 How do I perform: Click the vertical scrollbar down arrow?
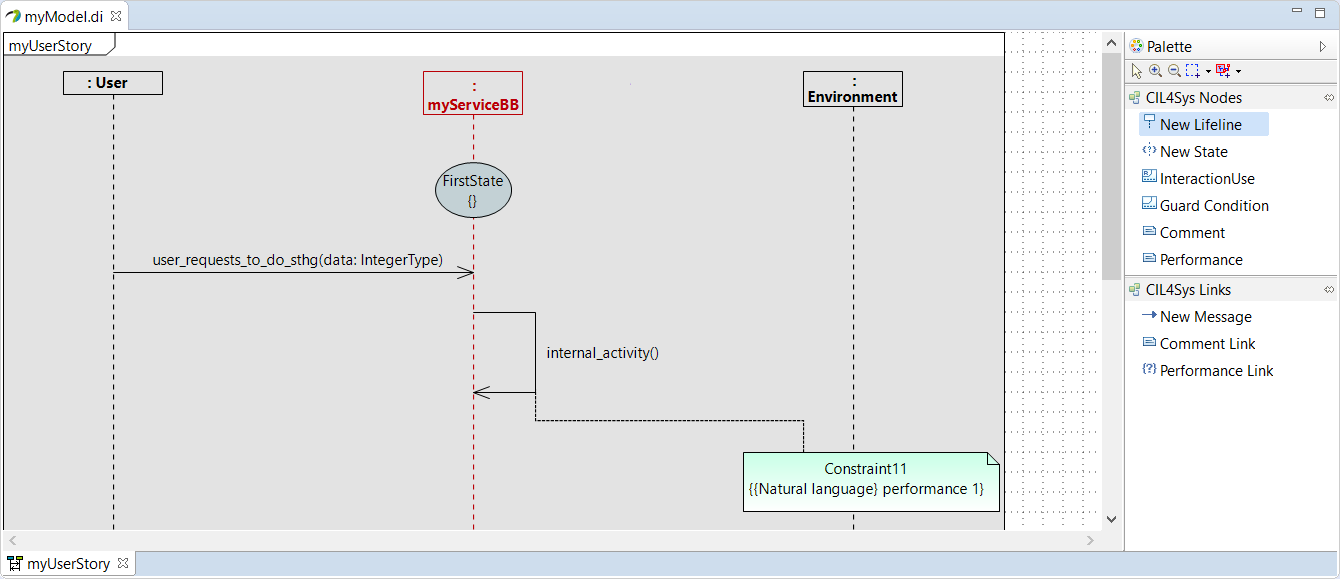pyautogui.click(x=1112, y=519)
